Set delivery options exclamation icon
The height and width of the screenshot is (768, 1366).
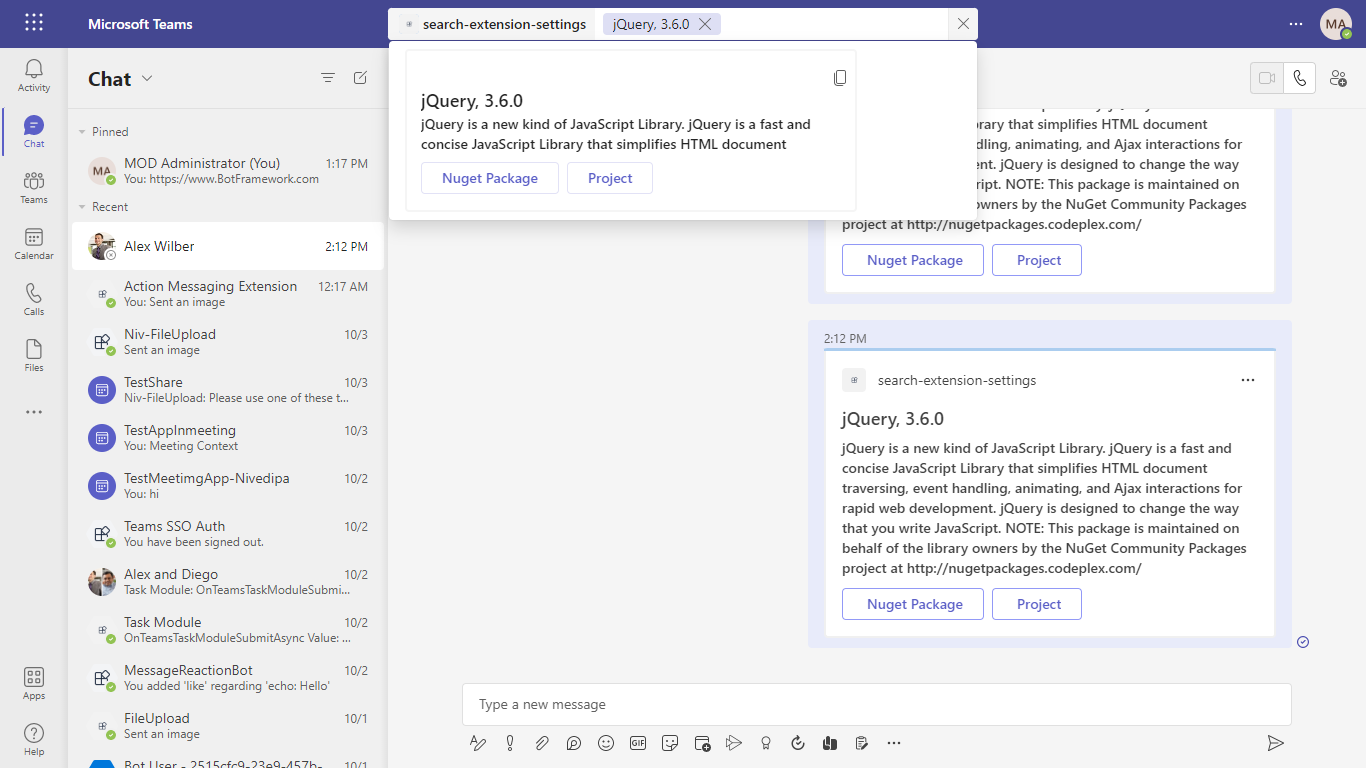click(x=510, y=743)
